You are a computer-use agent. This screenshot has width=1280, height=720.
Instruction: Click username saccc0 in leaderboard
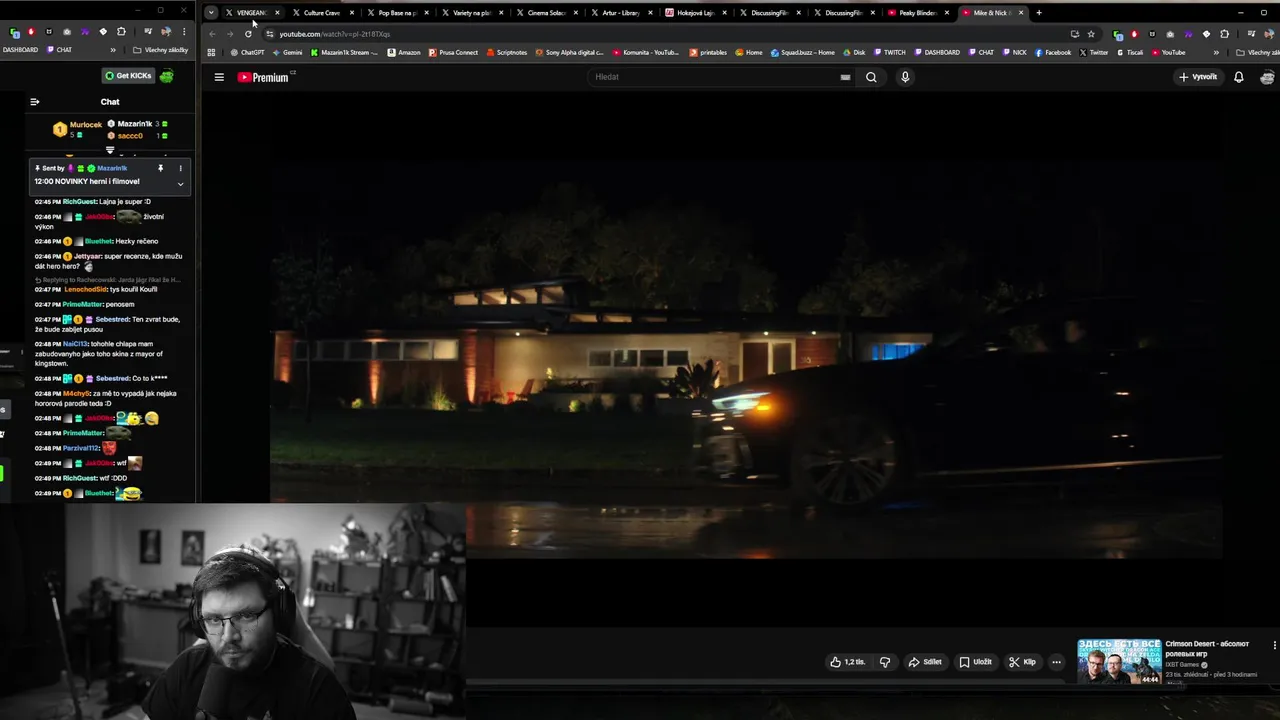(x=130, y=135)
